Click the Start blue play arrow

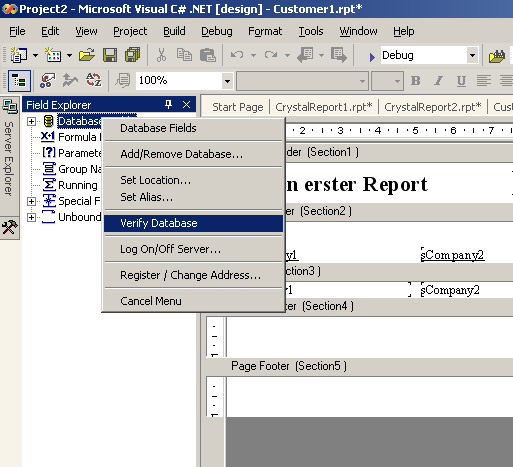[372, 57]
